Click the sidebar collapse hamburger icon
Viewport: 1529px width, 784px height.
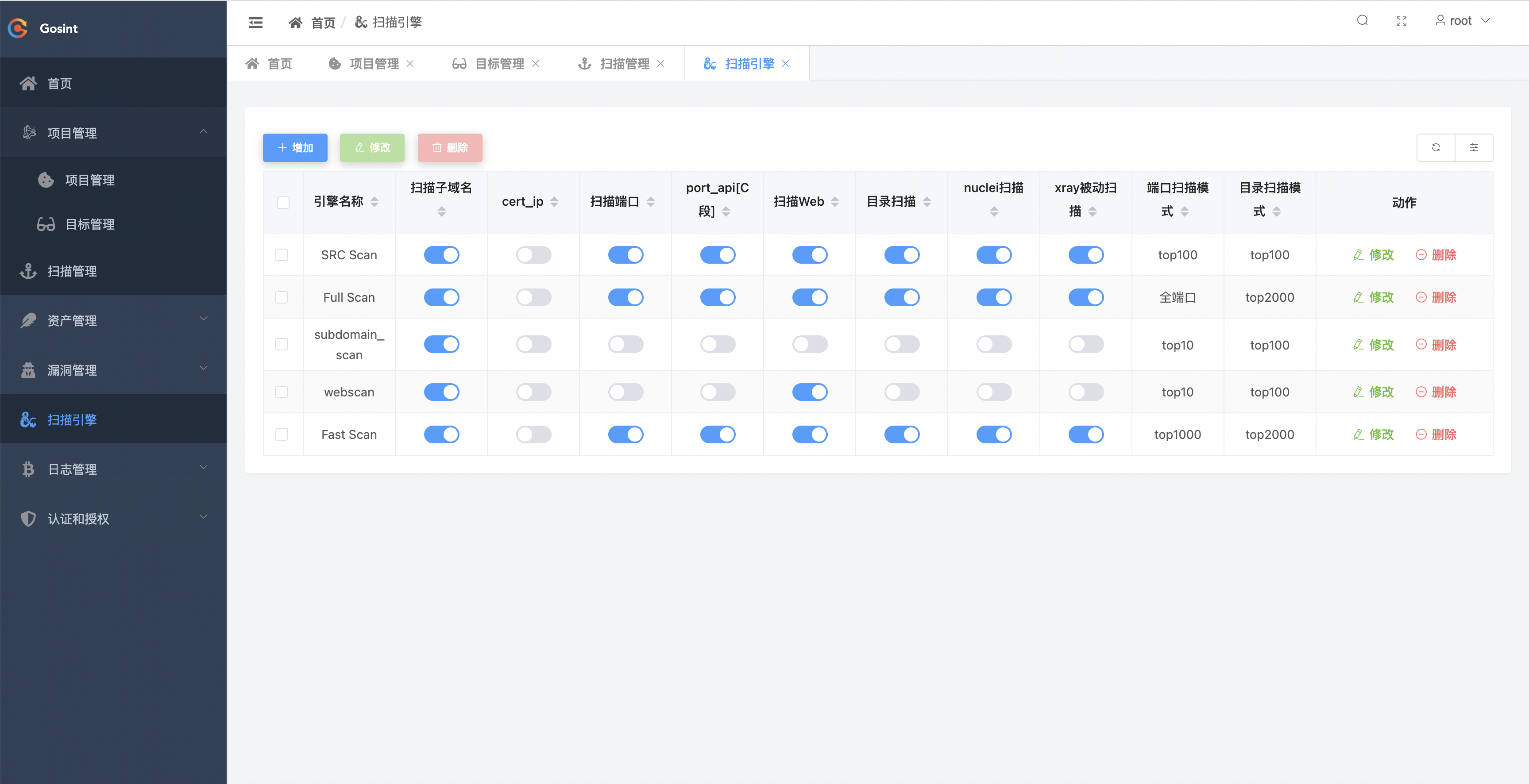(256, 23)
